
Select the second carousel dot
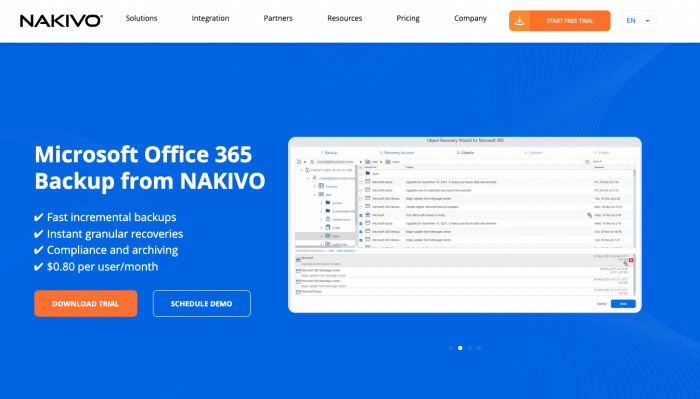click(x=460, y=348)
